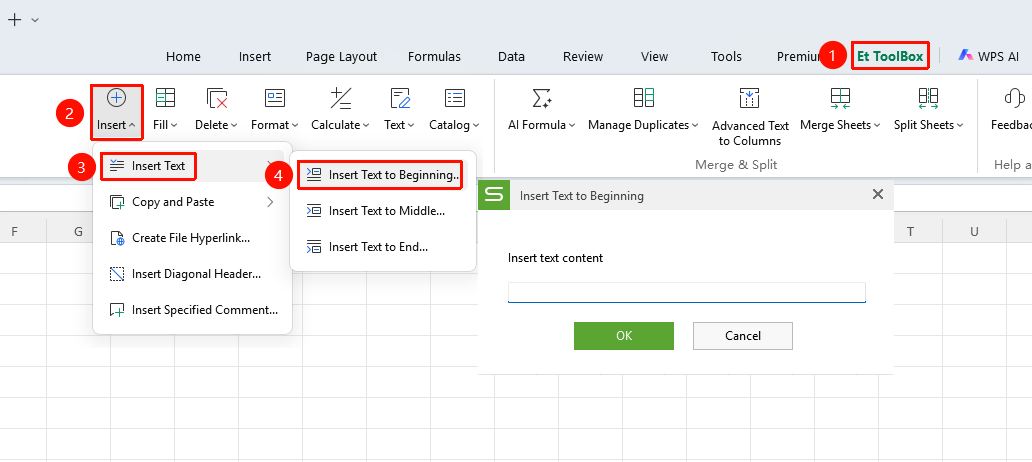
Task: Open the Copy and Paste submenu
Action: point(191,202)
